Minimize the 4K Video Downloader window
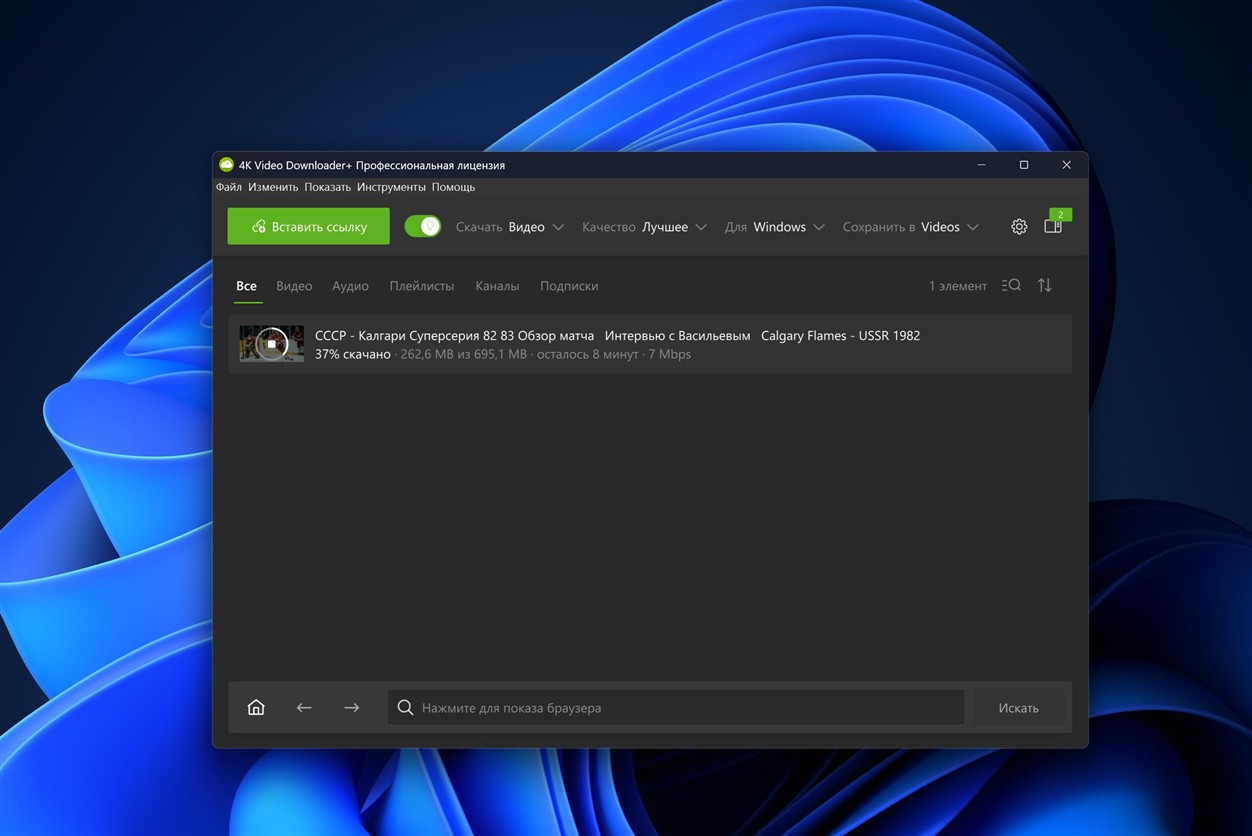1252x836 pixels. coord(981,165)
